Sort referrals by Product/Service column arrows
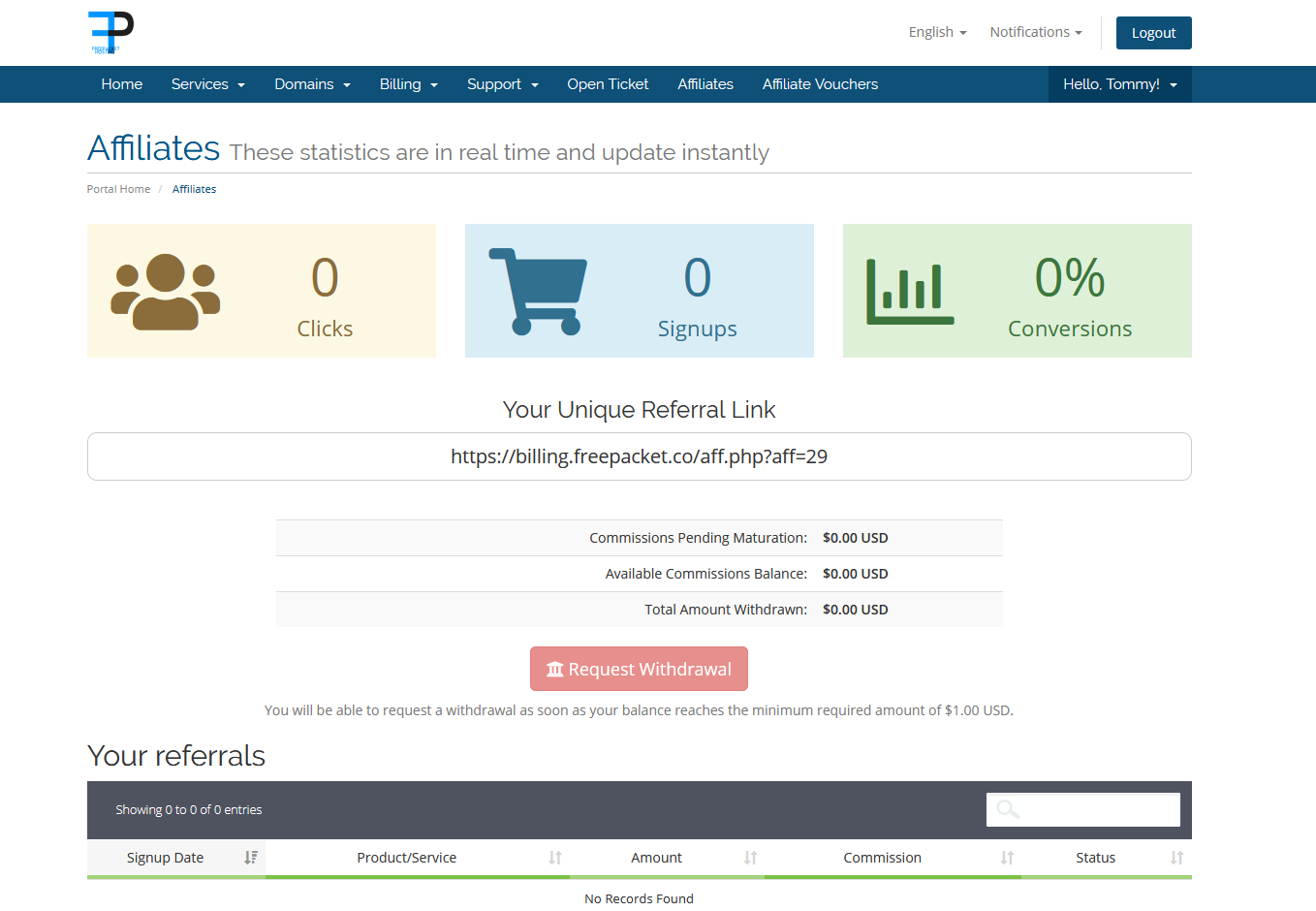 pyautogui.click(x=555, y=858)
